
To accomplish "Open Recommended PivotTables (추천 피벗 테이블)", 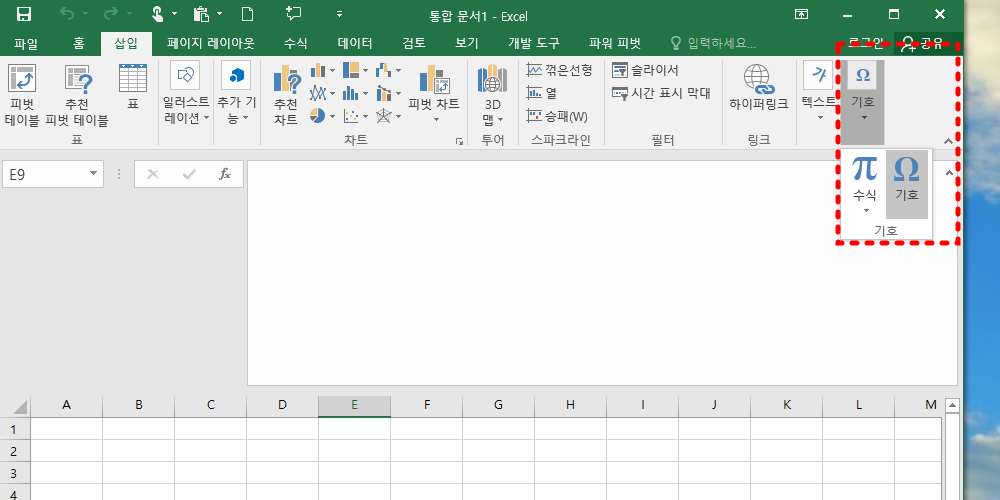I will click(x=77, y=95).
